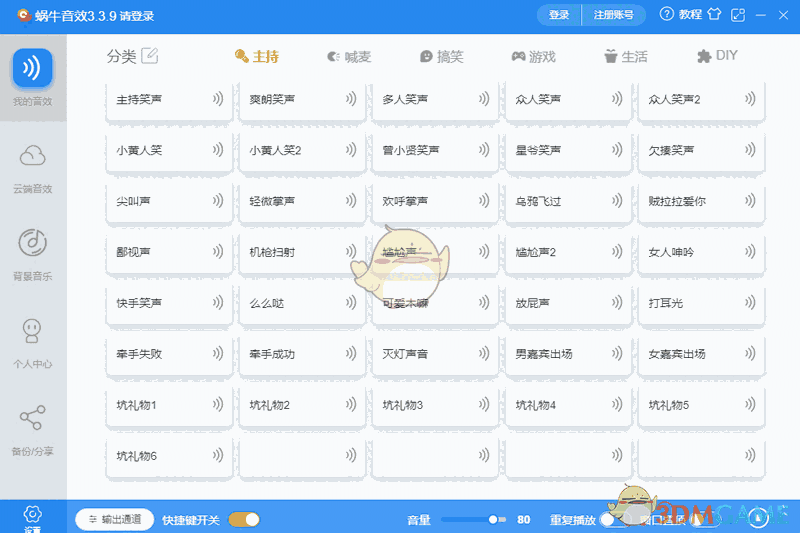Select the 轻微掌声 sound label

272,201
